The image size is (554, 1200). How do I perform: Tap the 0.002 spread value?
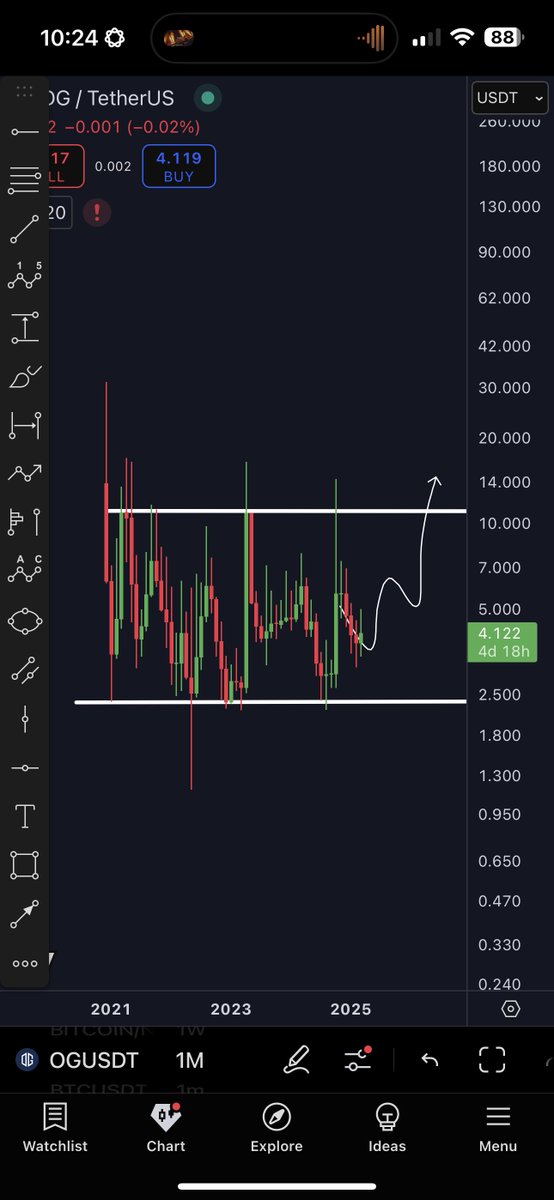(x=113, y=166)
